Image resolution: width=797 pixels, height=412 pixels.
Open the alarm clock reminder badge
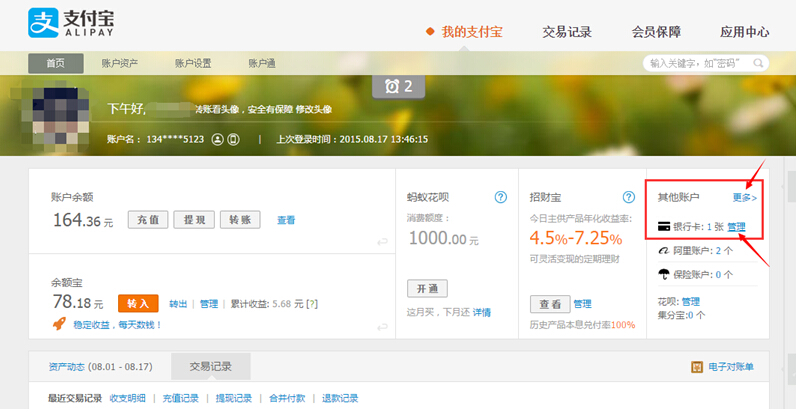398,86
